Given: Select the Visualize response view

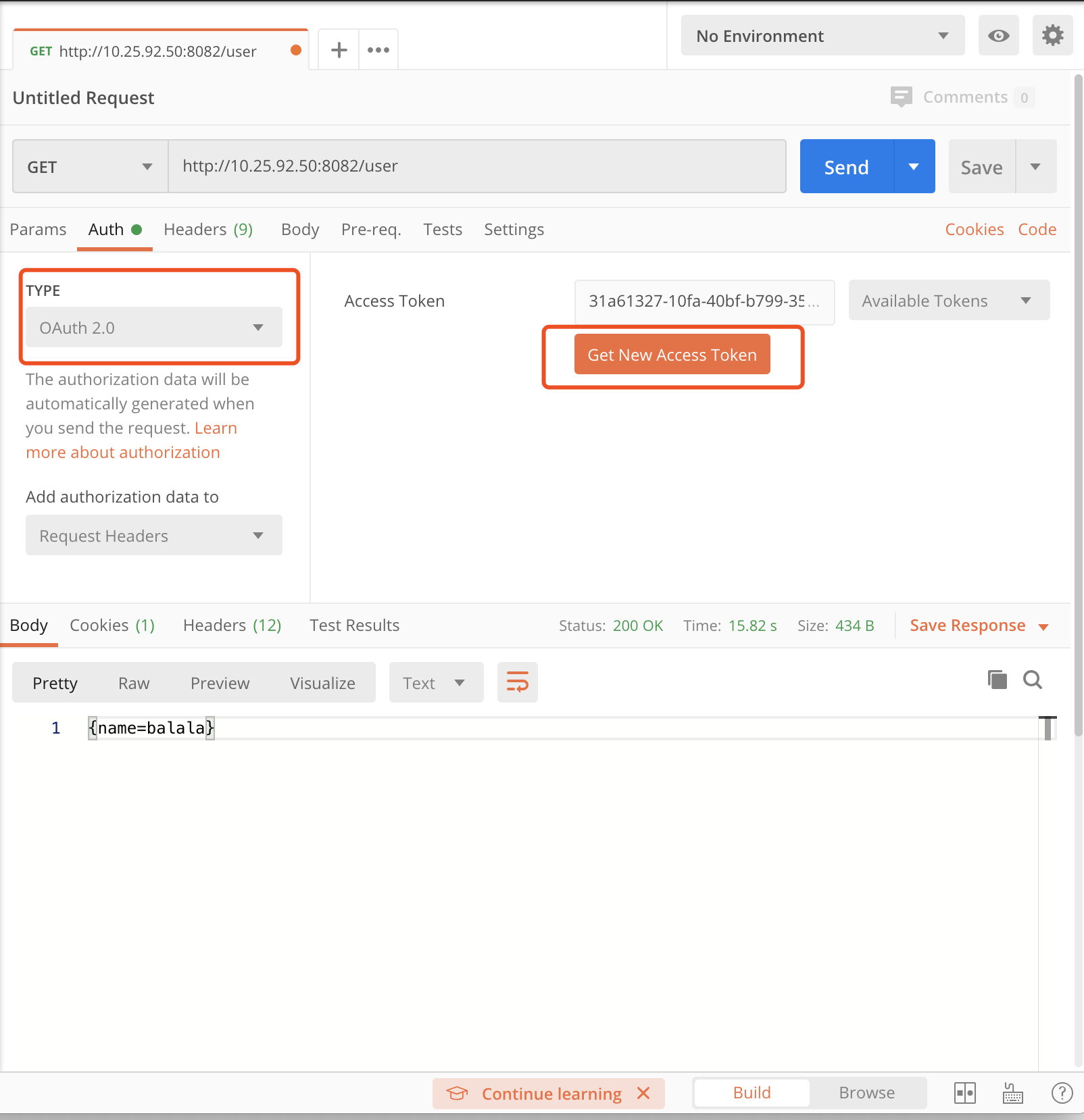Looking at the screenshot, I should 322,683.
